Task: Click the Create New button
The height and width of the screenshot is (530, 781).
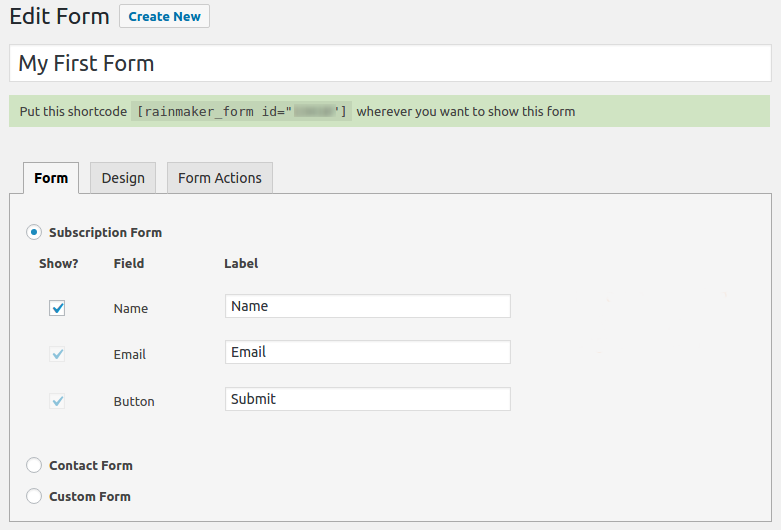Action: 164,17
